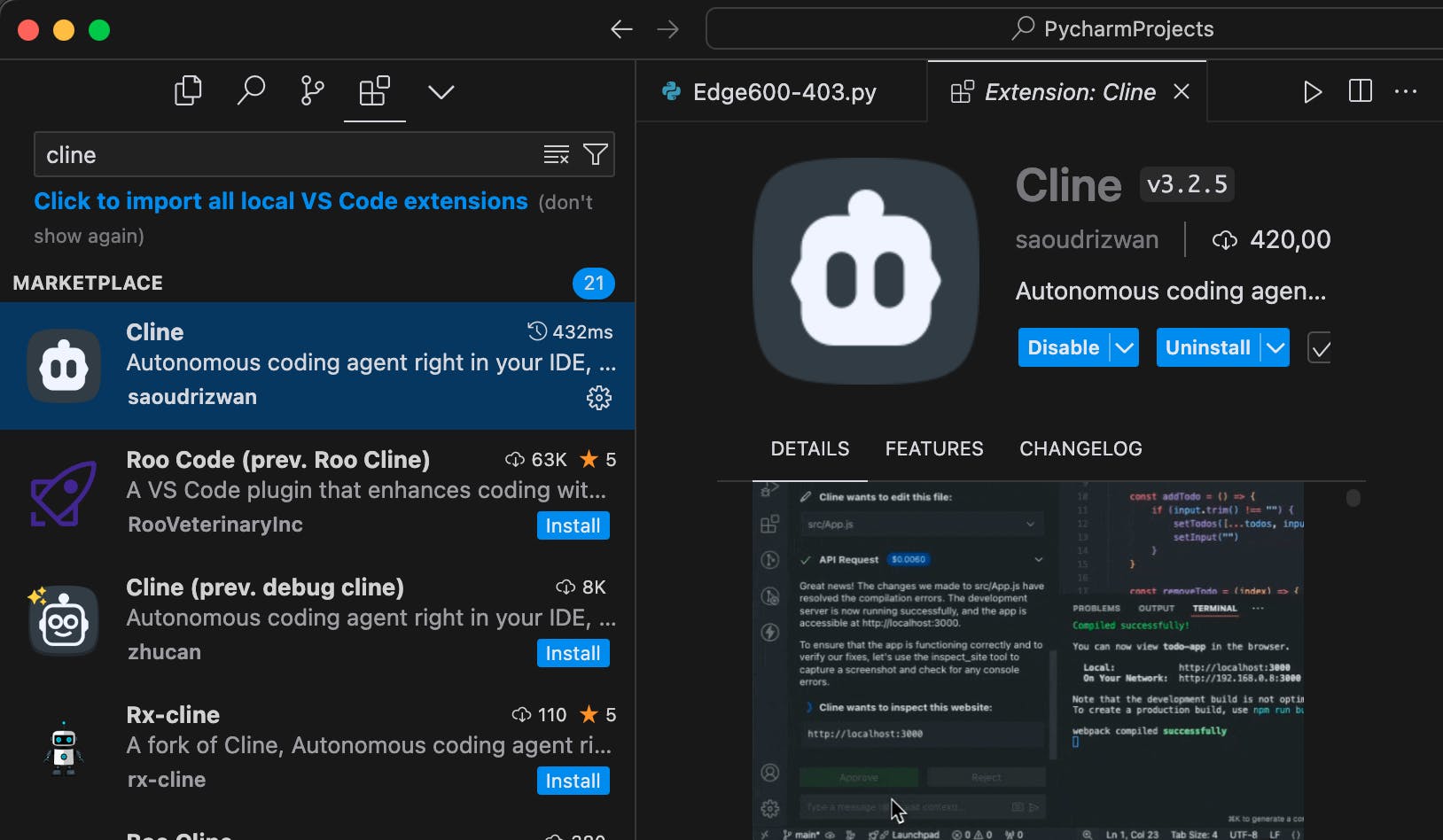1443x840 pixels.
Task: Select the Roo Code (prev. Roo Cline) title
Action: coord(278,460)
